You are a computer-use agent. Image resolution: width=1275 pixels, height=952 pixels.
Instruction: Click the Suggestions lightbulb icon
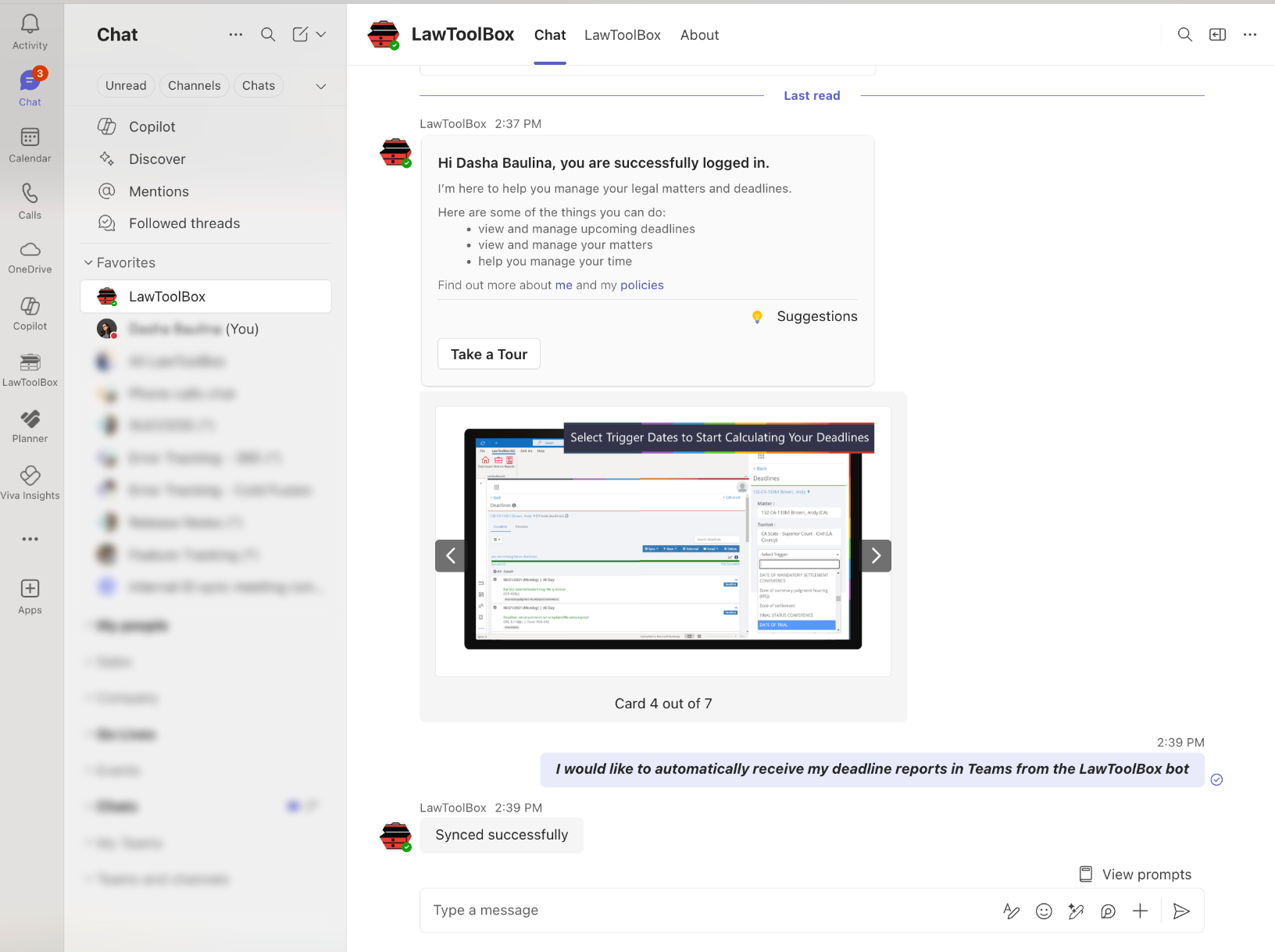(x=757, y=316)
